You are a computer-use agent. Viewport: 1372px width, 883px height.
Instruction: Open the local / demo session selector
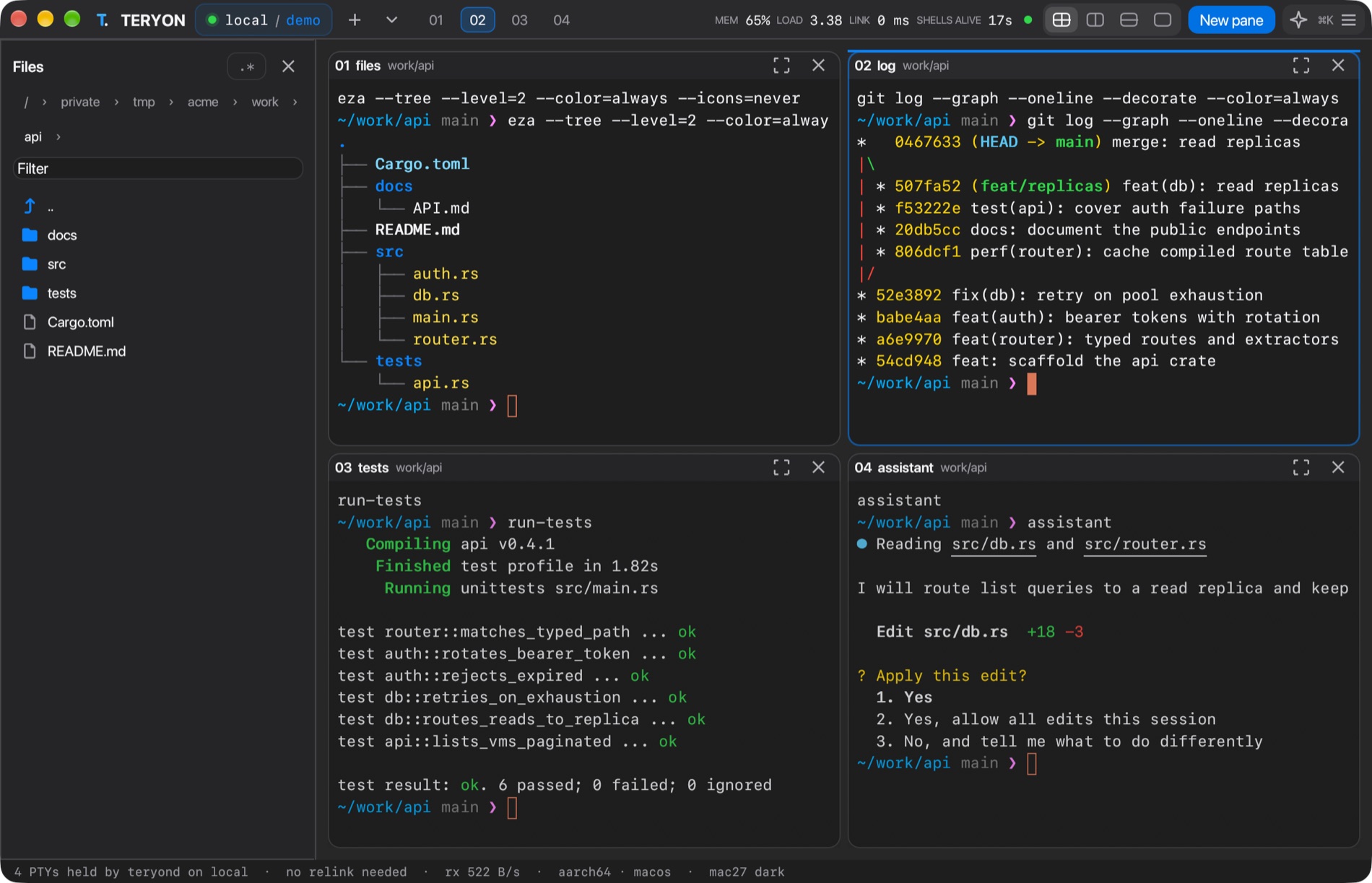pyautogui.click(x=264, y=20)
